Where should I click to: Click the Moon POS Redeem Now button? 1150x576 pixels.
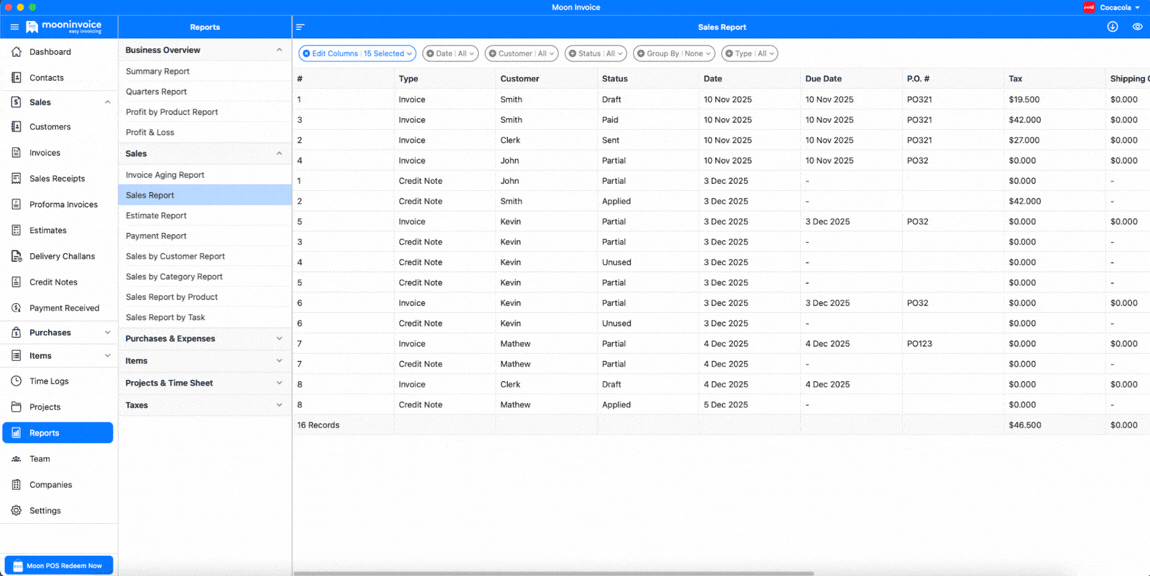pyautogui.click(x=58, y=565)
